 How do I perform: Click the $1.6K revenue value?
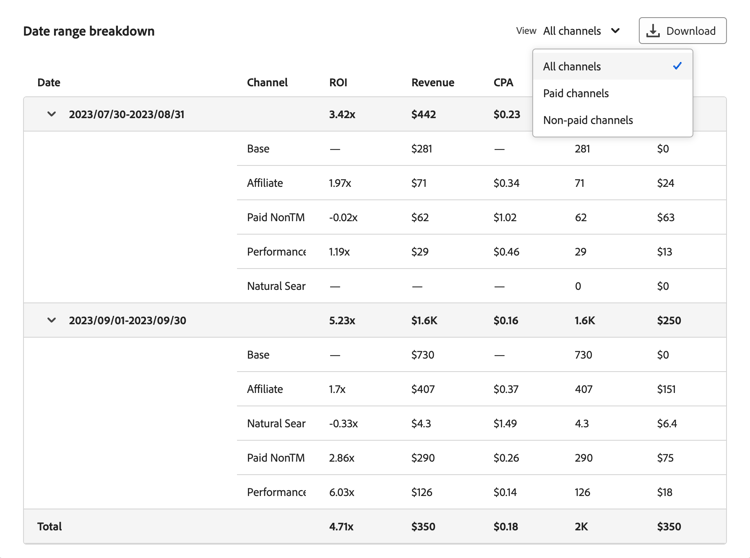425,321
